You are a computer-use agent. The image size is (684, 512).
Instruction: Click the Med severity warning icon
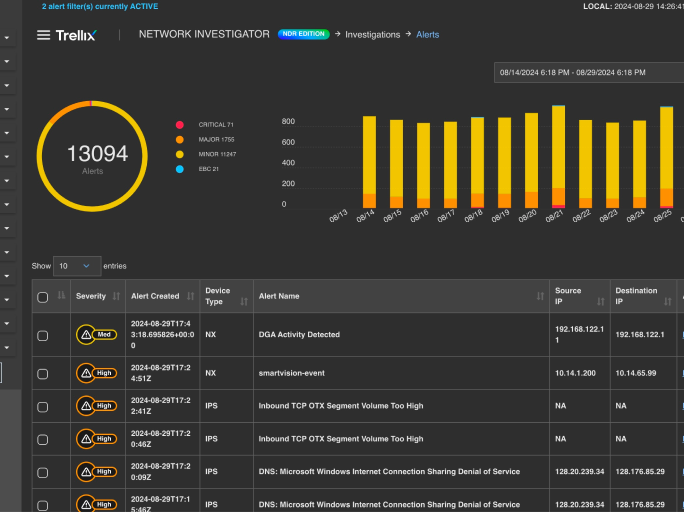85,335
